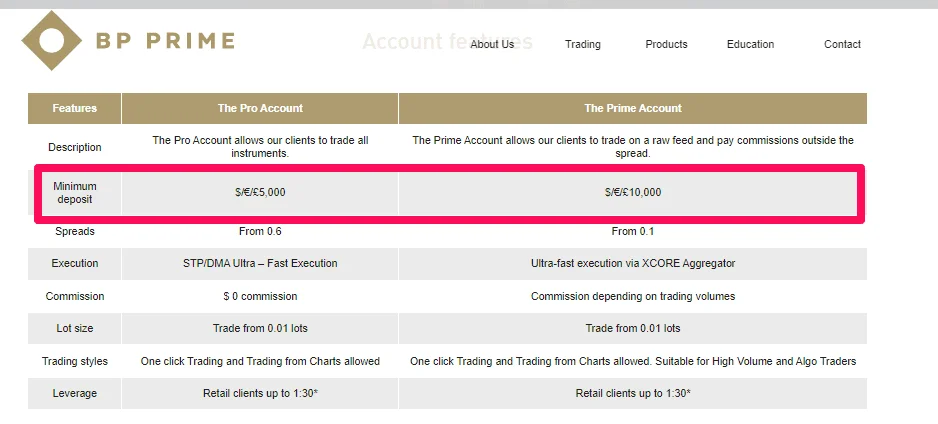
Task: Click Commission depending on trading volumes cell
Action: [633, 296]
